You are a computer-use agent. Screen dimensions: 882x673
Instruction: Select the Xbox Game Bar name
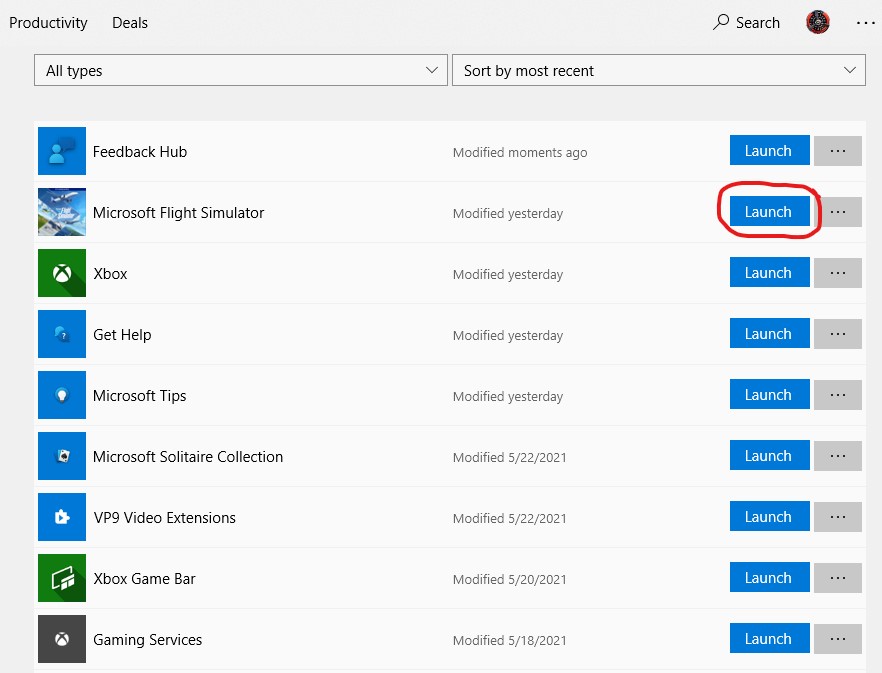tap(144, 579)
